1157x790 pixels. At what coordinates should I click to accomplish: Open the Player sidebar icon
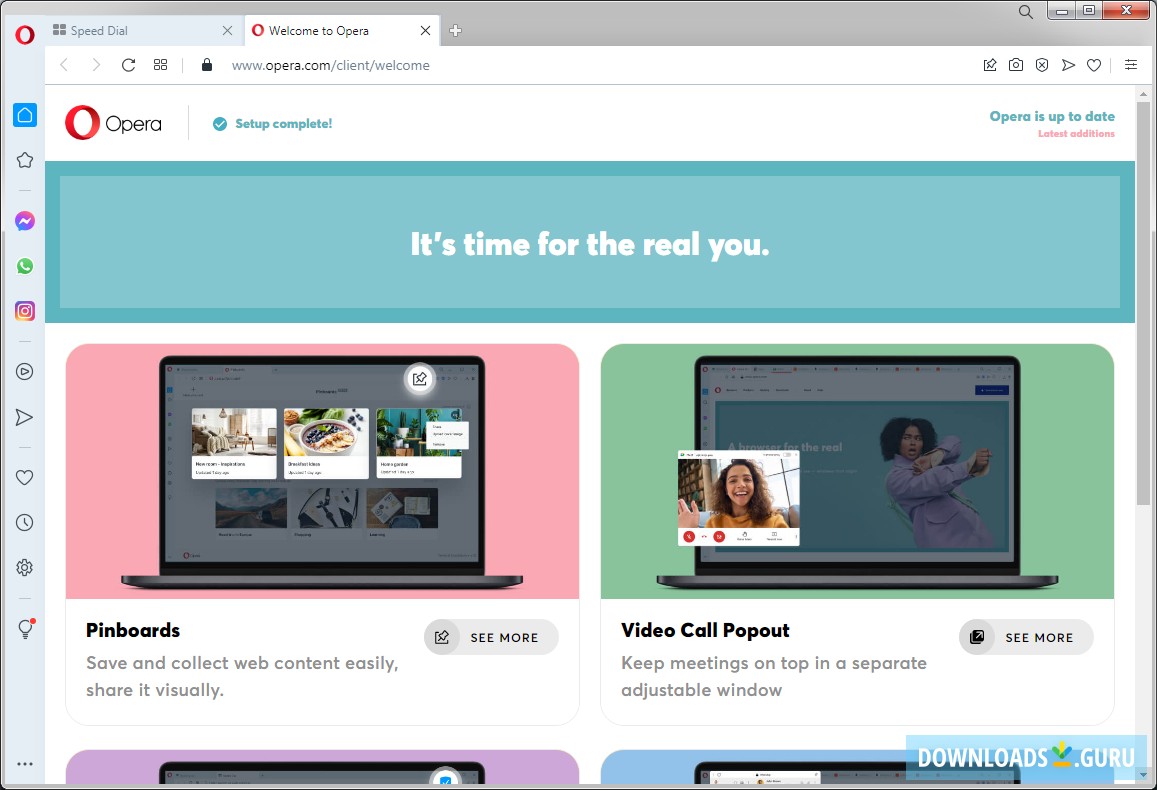pos(25,372)
